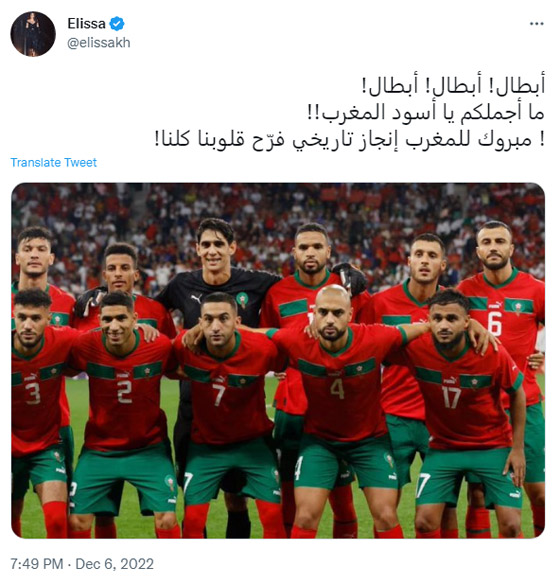The image size is (560, 585).
Task: Open Elissa's round profile avatar
Action: (33, 34)
